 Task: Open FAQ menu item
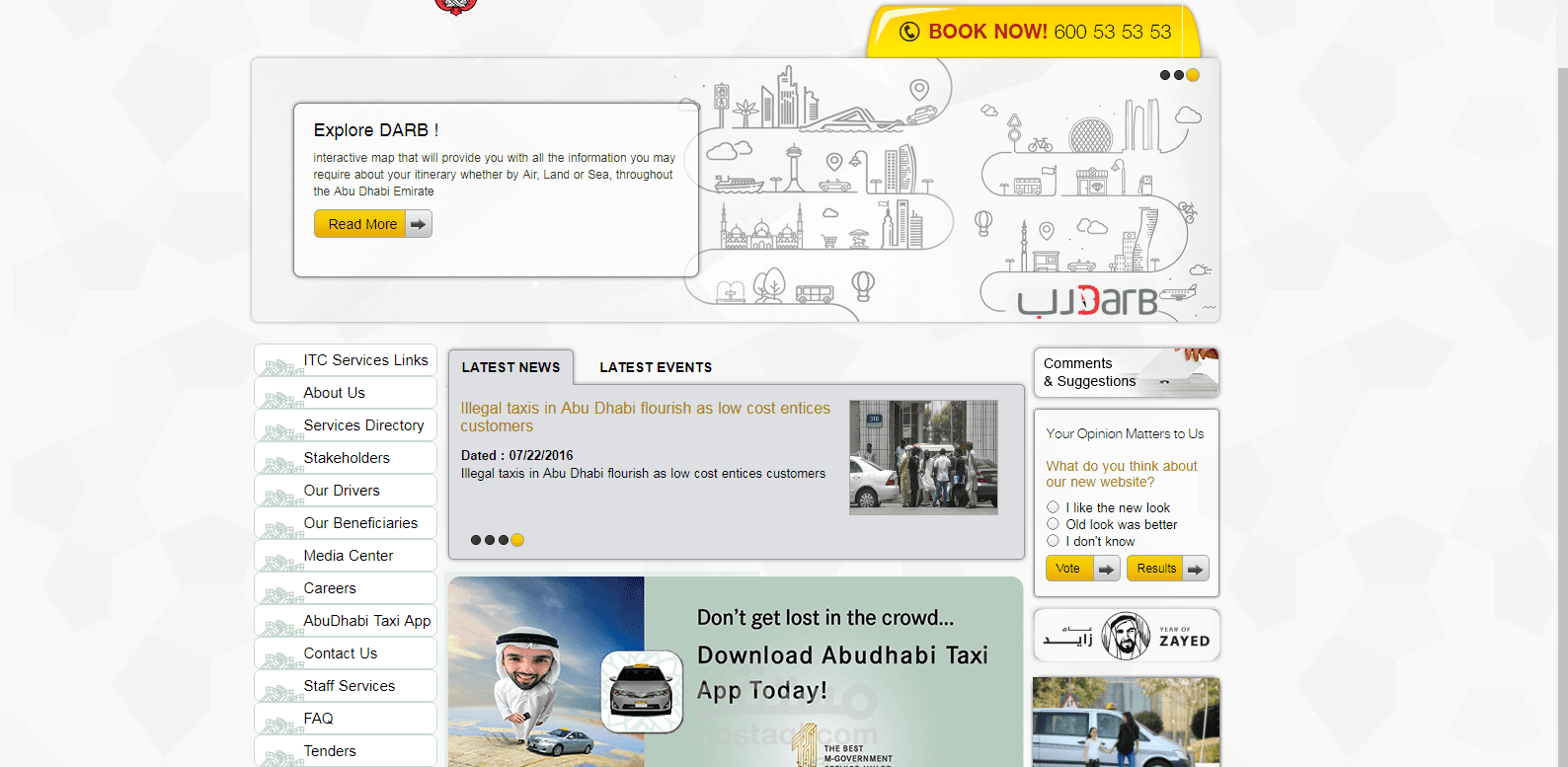coord(346,719)
